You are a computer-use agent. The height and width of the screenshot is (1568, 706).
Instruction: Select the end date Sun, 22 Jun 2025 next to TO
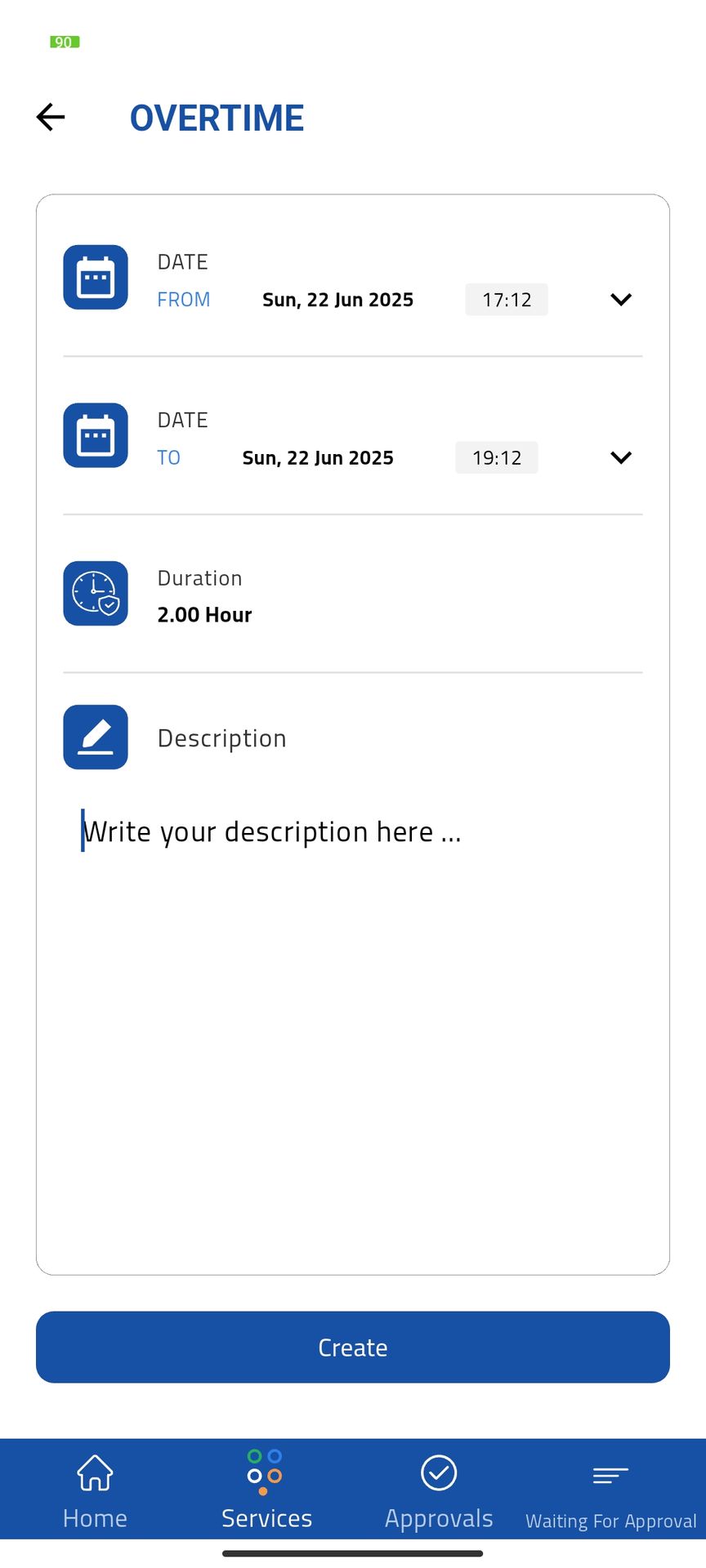[x=318, y=457]
